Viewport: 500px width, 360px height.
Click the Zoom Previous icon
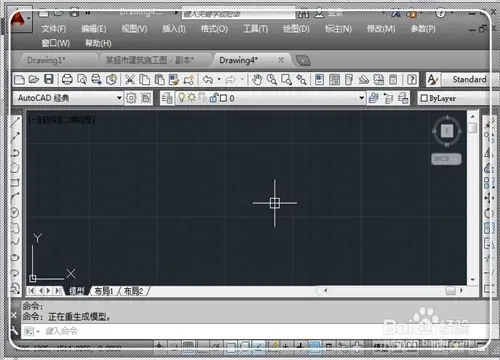click(x=301, y=80)
